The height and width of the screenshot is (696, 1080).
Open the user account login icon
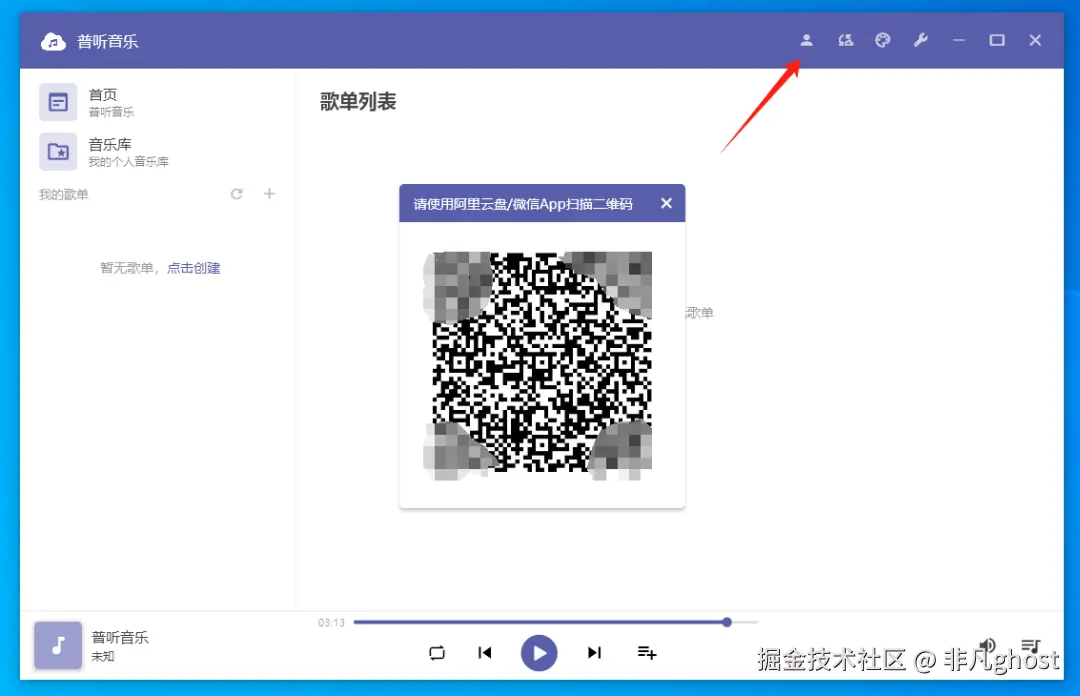coord(806,40)
